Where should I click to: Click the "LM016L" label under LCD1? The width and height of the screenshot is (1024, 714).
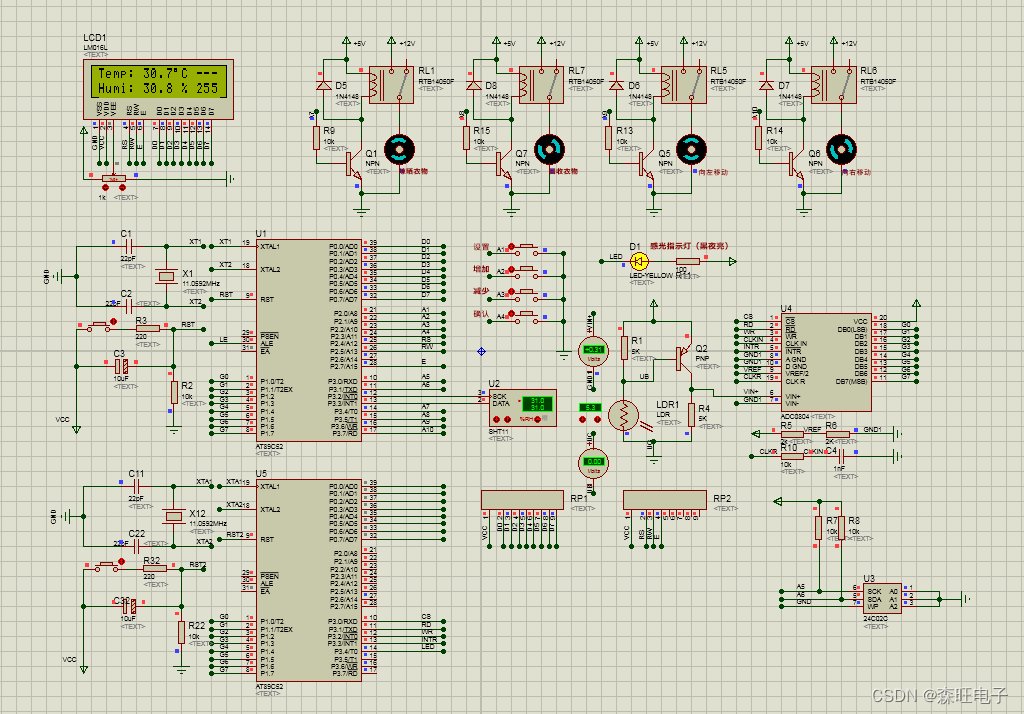pos(95,48)
